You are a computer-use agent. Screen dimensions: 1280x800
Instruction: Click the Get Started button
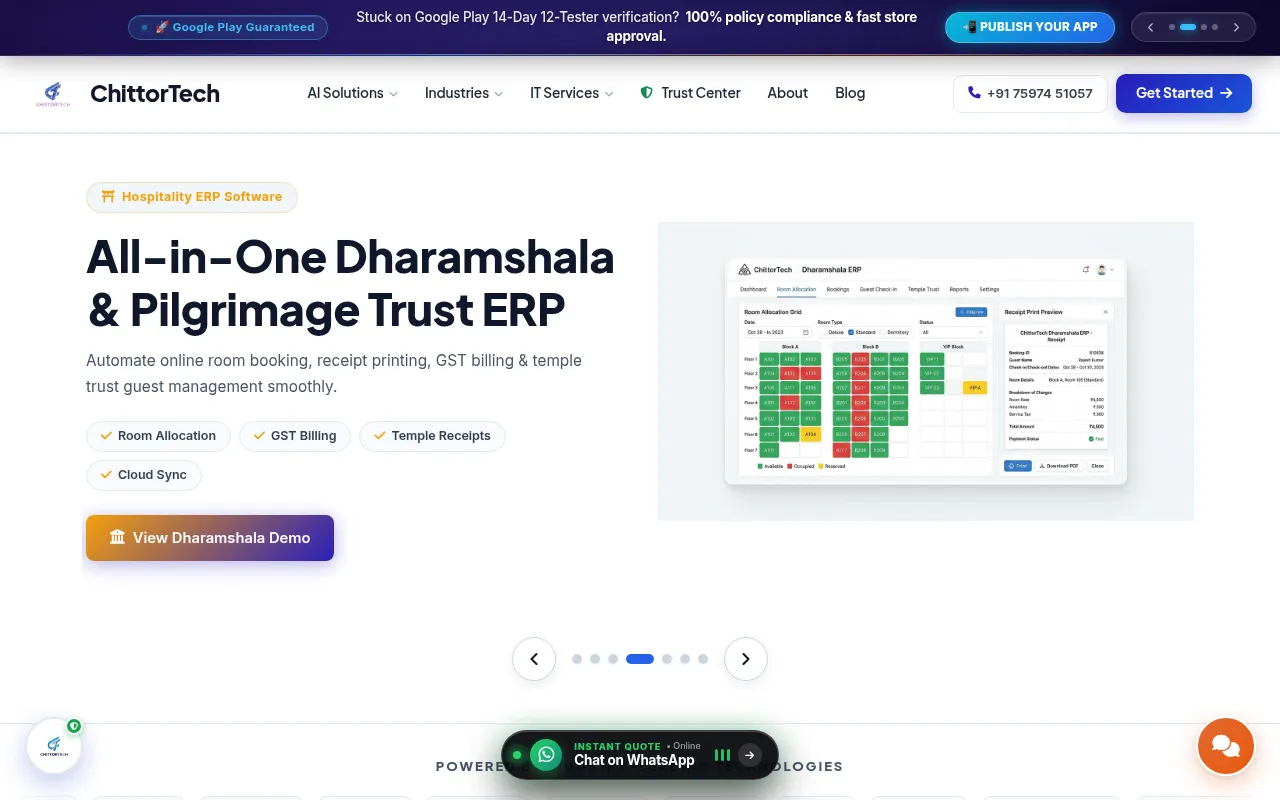pyautogui.click(x=1184, y=93)
